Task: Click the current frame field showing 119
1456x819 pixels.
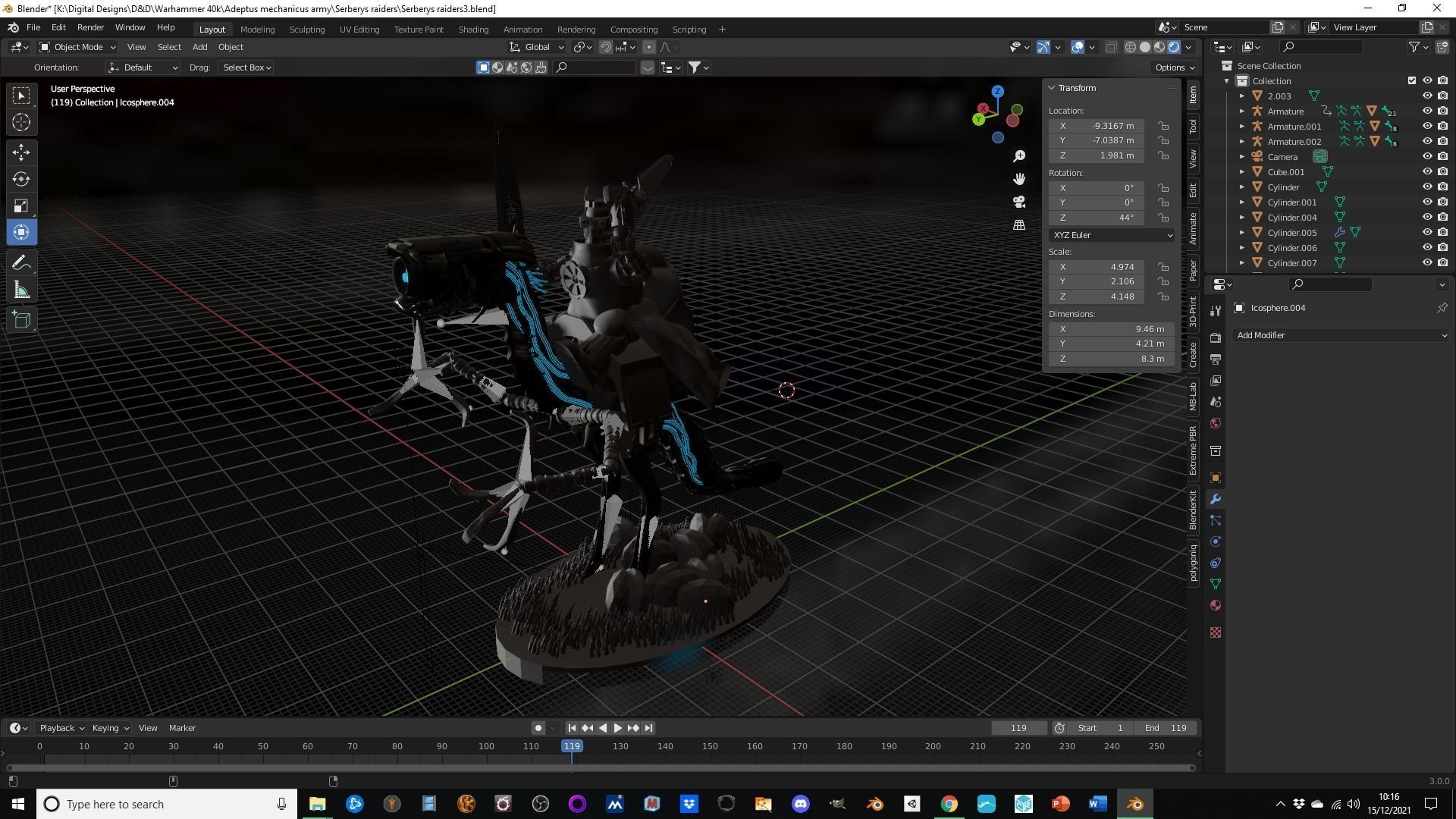Action: click(x=1018, y=728)
